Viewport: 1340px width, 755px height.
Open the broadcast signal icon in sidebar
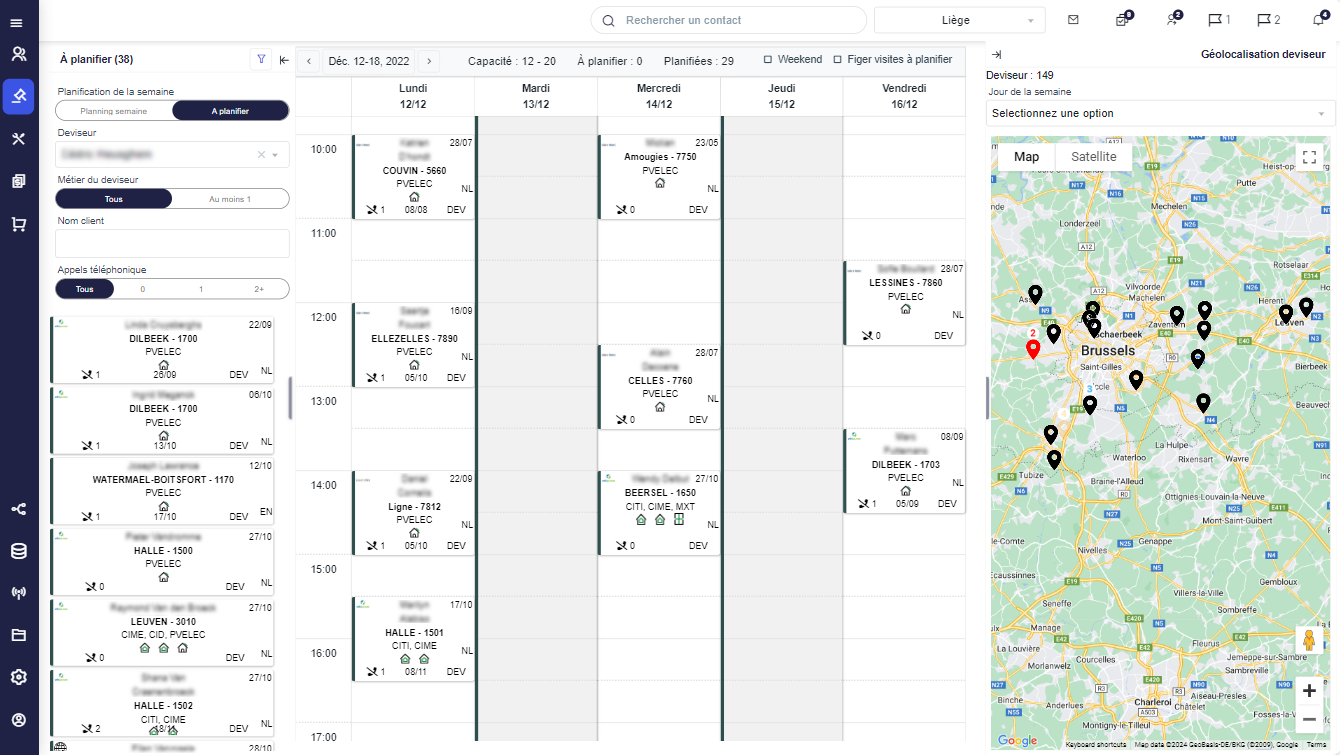click(x=18, y=593)
